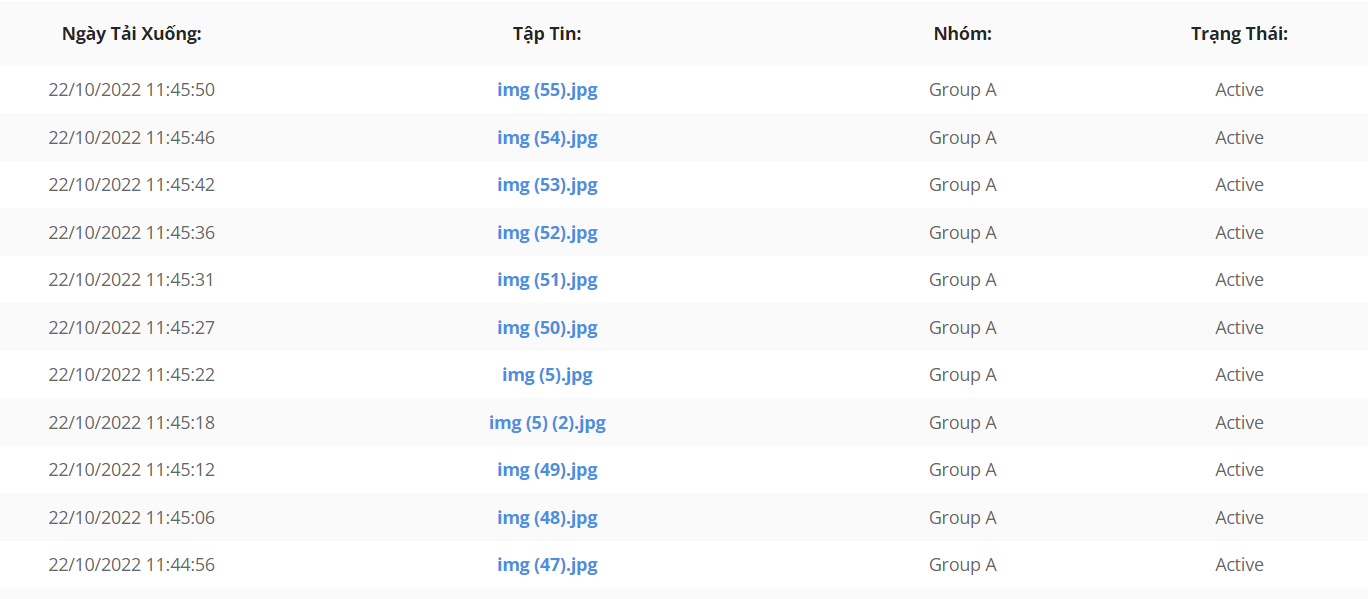Viewport: 1368px width, 599px height.
Task: Click Active status in img (54).jpg row
Action: 1239,138
